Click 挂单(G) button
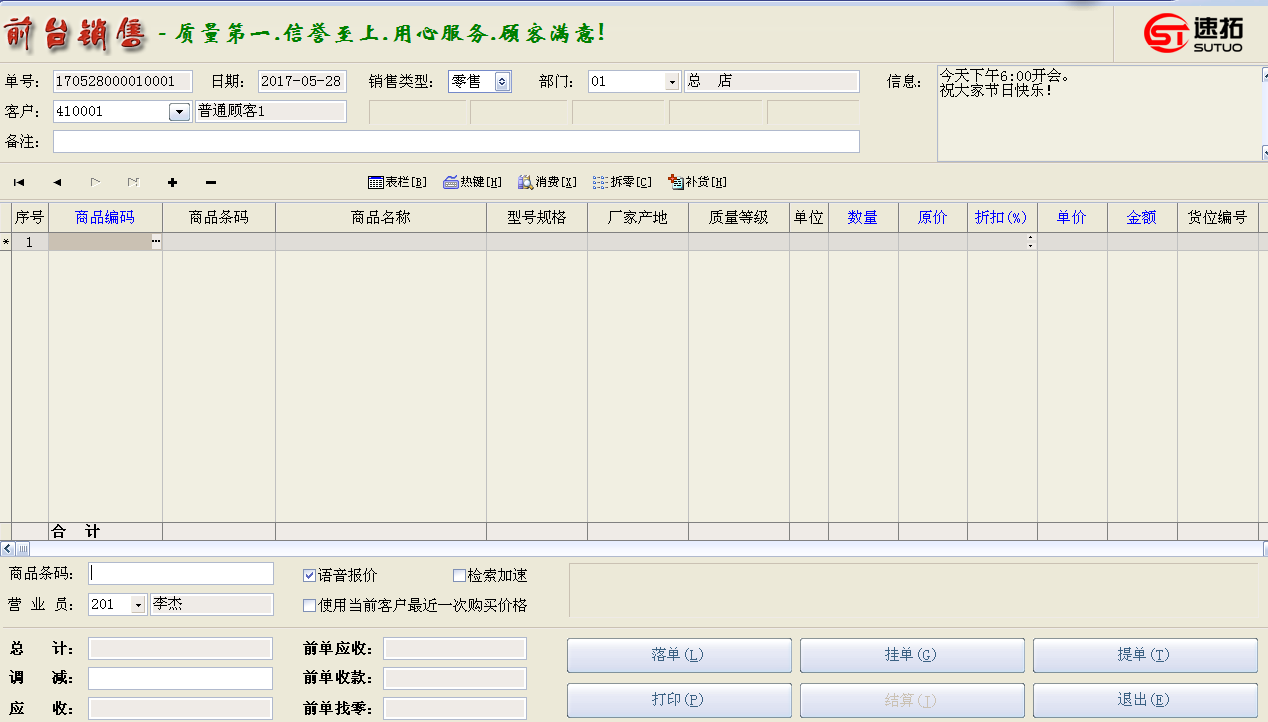 (912, 655)
